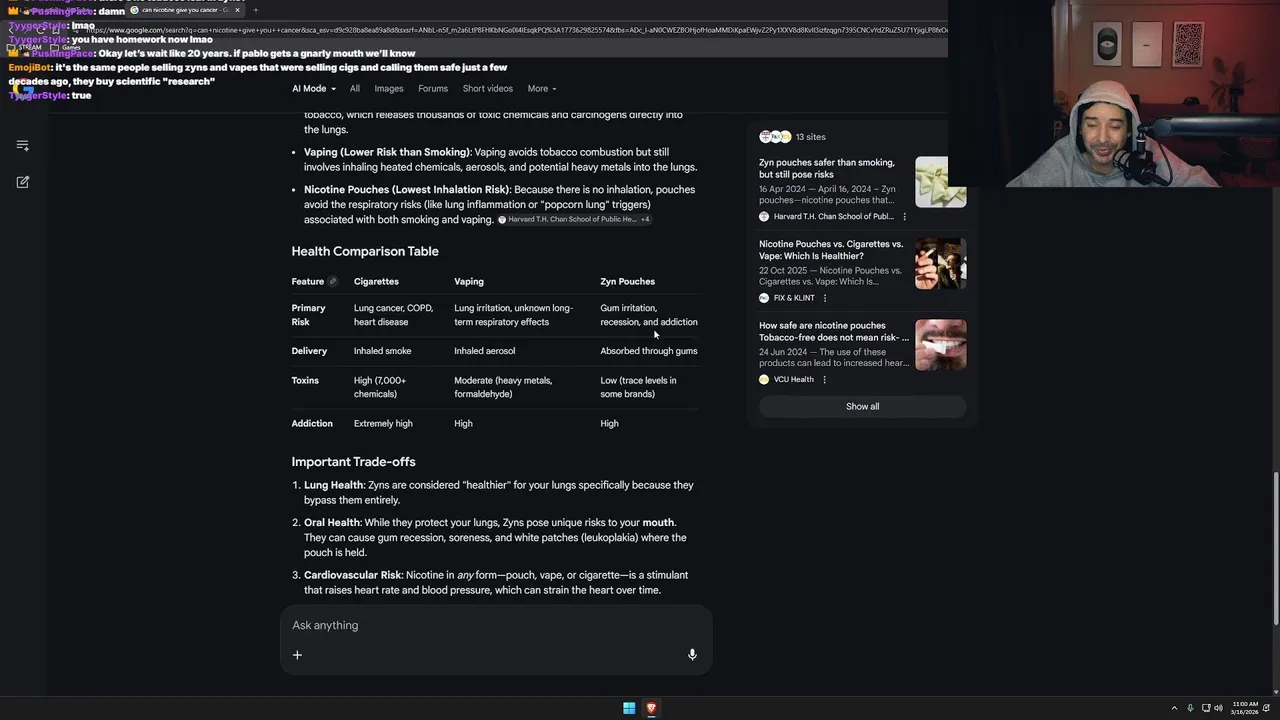Switch to the Forums tab
The width and height of the screenshot is (1280, 720).
pyautogui.click(x=433, y=89)
